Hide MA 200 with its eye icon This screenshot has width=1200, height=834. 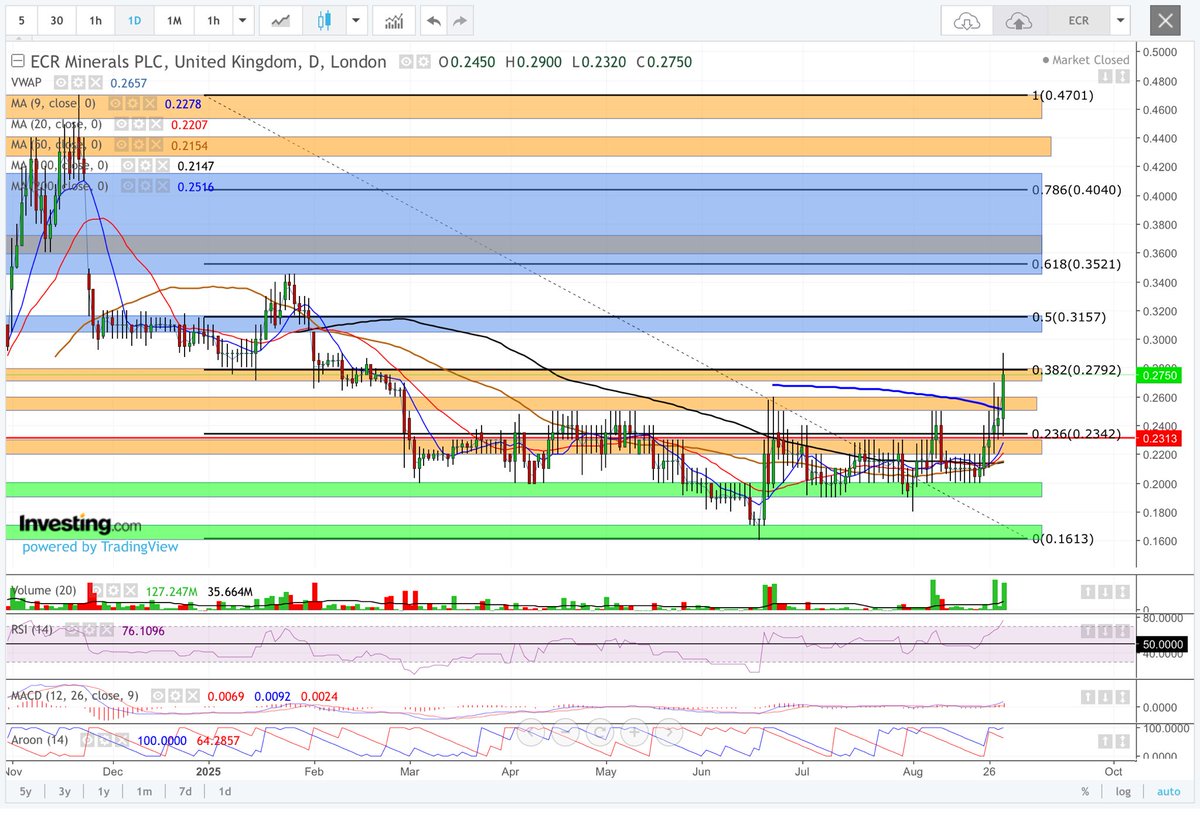tap(128, 186)
